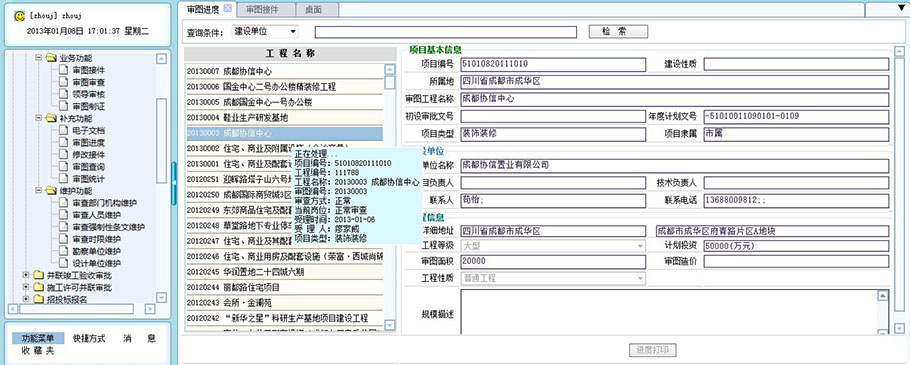
Task: Select list row 20130006 国金中心二号办公楼精装修工程
Action: (x=284, y=87)
